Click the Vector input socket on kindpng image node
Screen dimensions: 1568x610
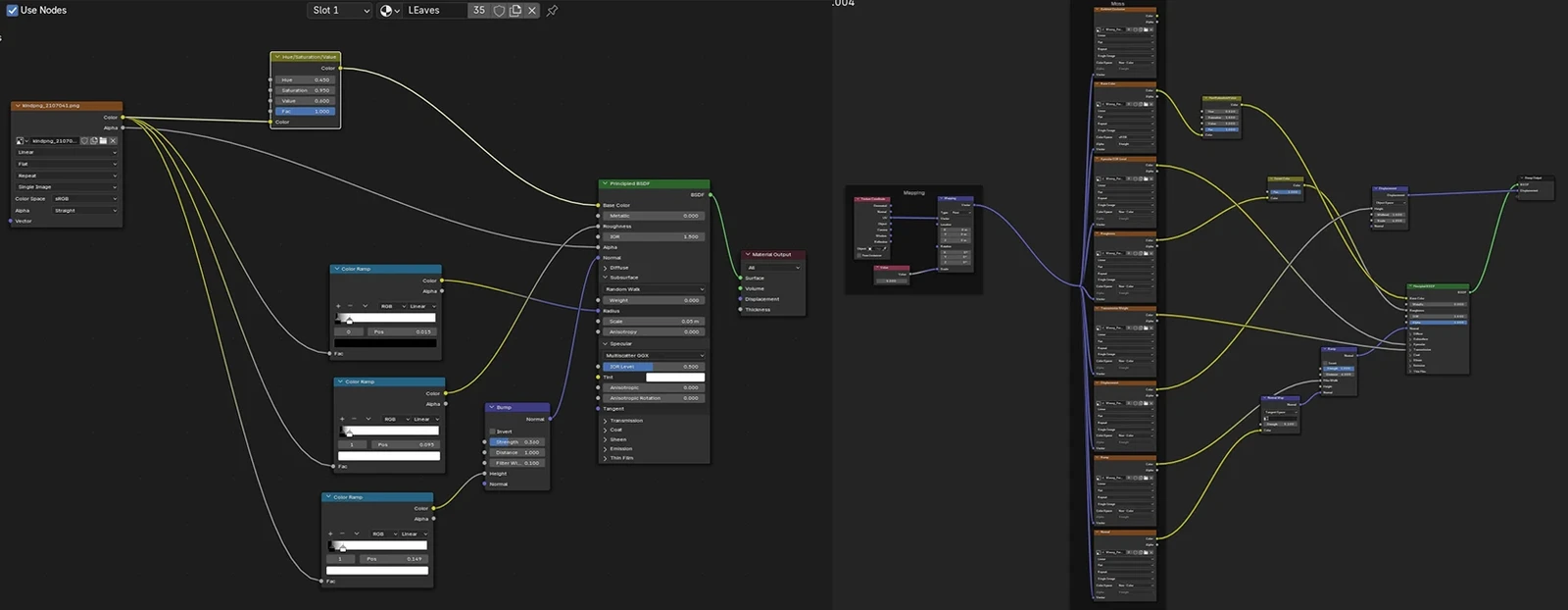pyautogui.click(x=11, y=221)
